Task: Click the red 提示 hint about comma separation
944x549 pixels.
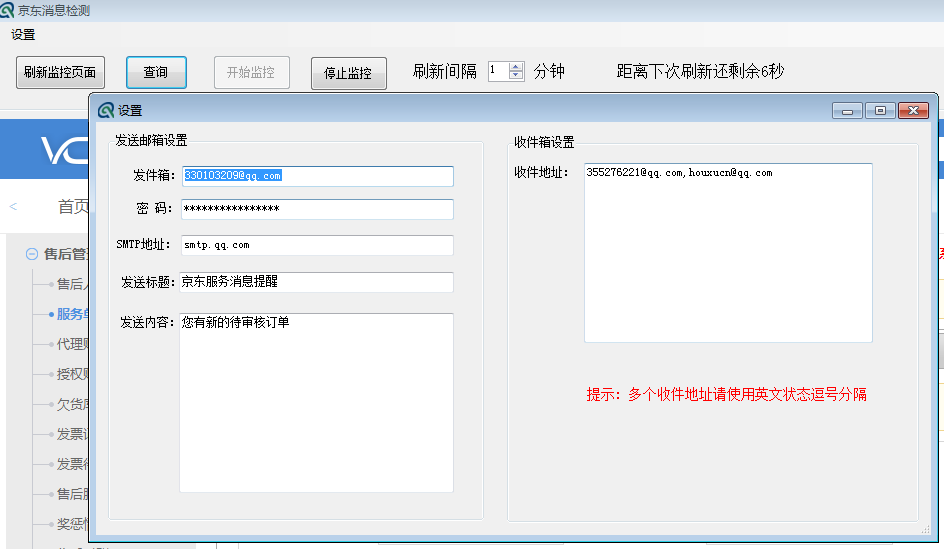Action: pos(727,394)
